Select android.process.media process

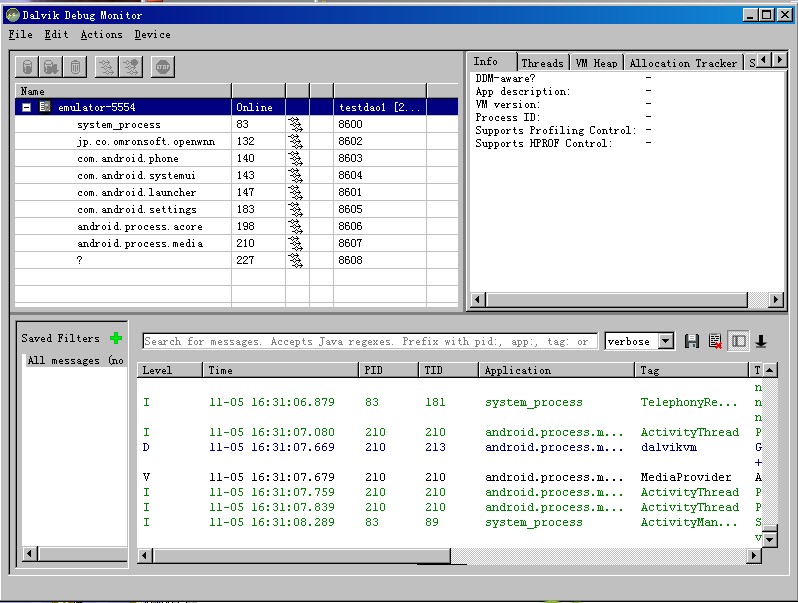coord(236,243)
